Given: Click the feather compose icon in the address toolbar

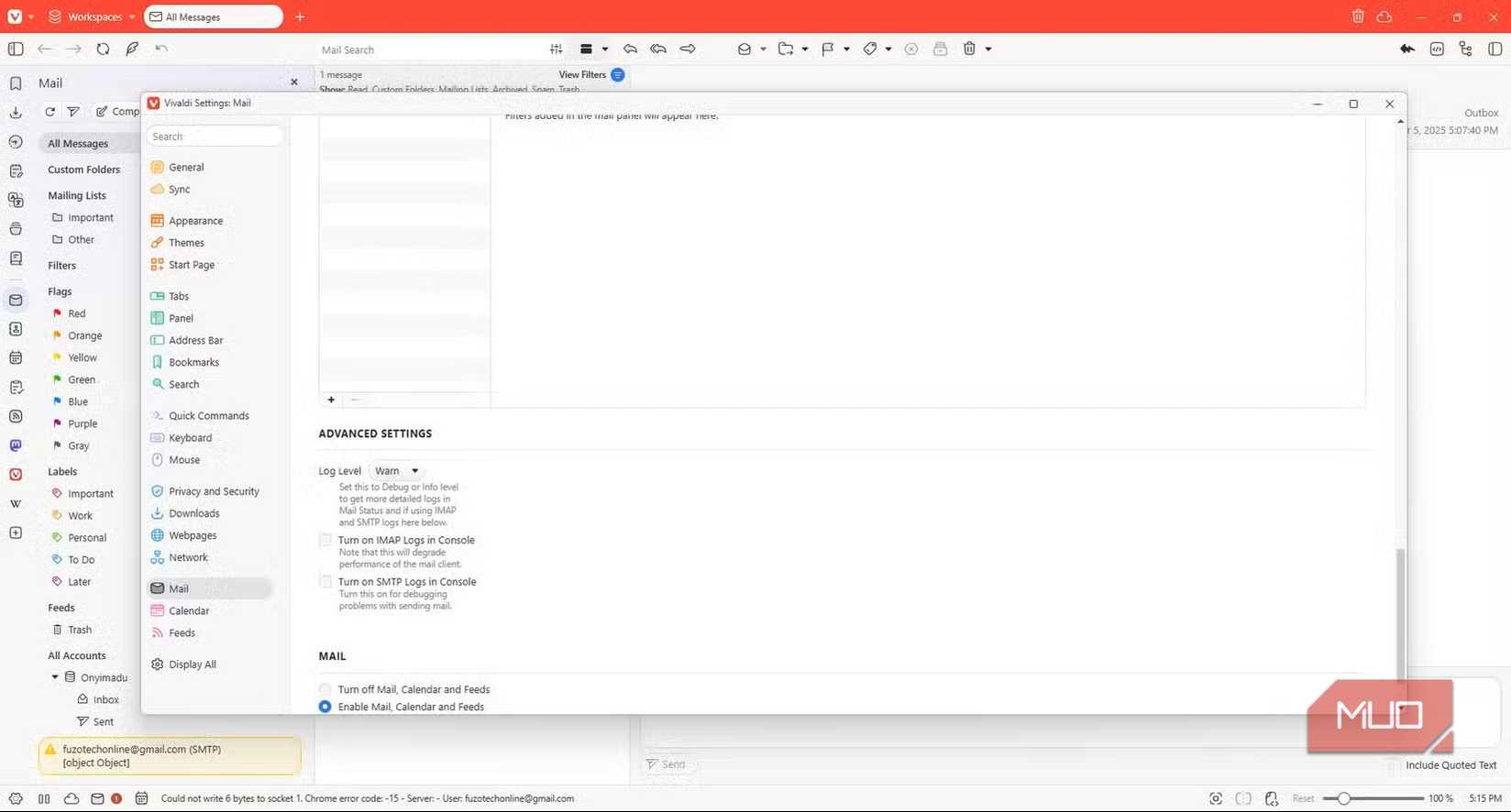Looking at the screenshot, I should [x=132, y=49].
